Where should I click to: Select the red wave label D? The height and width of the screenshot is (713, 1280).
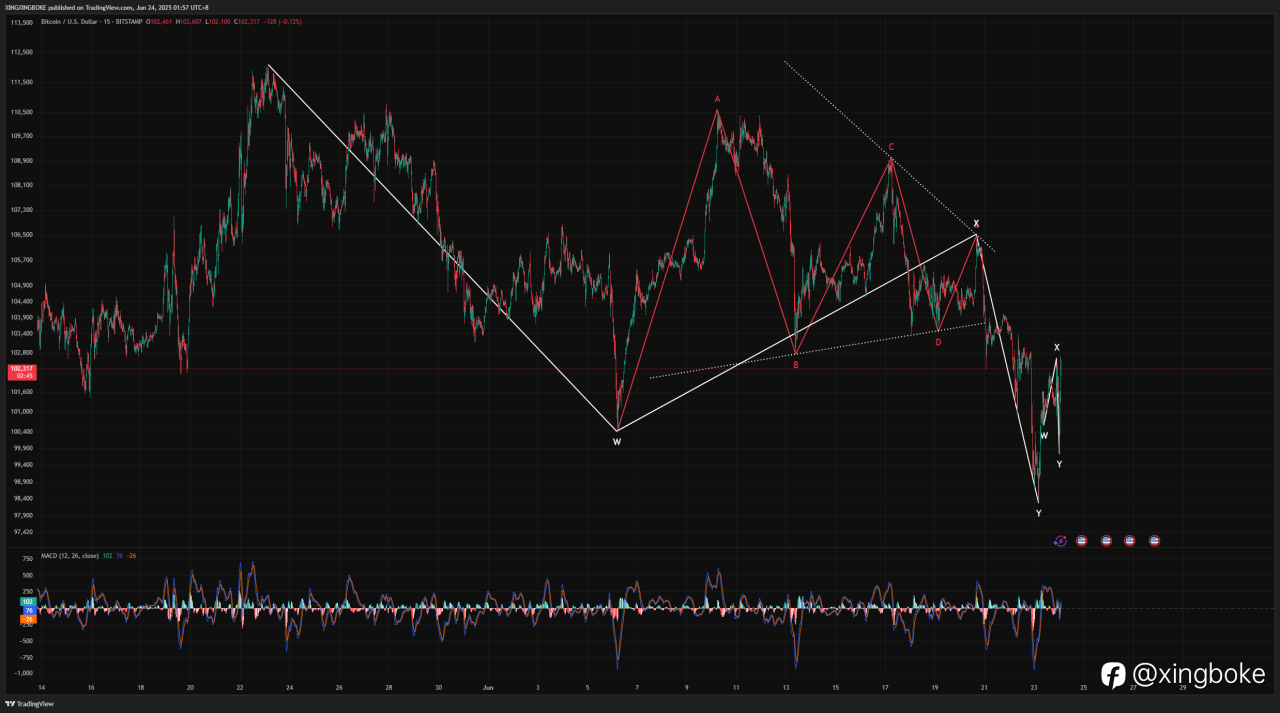[x=938, y=342]
